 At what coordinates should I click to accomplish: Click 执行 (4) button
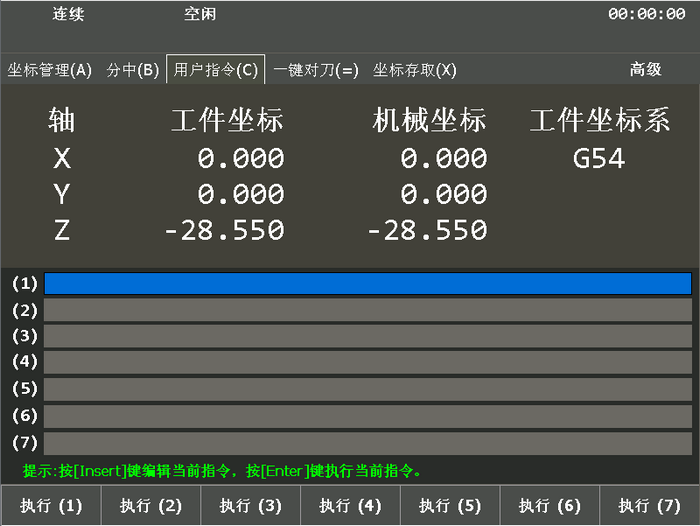[350, 506]
